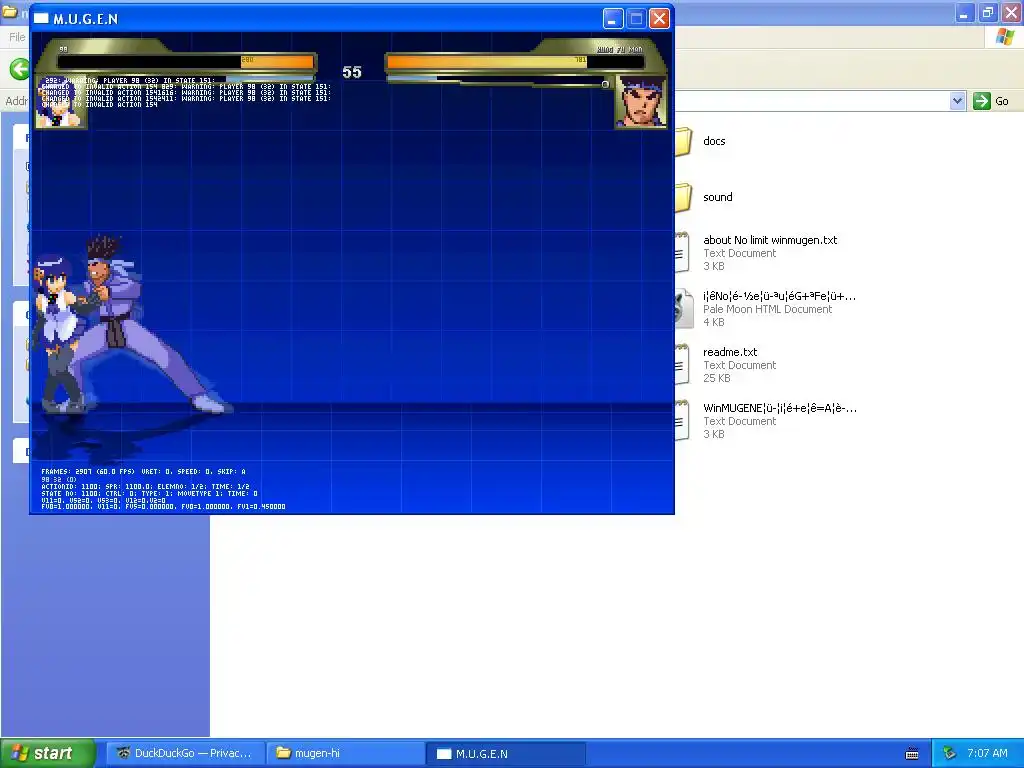Click the keyboard icon in system tray

(912, 754)
